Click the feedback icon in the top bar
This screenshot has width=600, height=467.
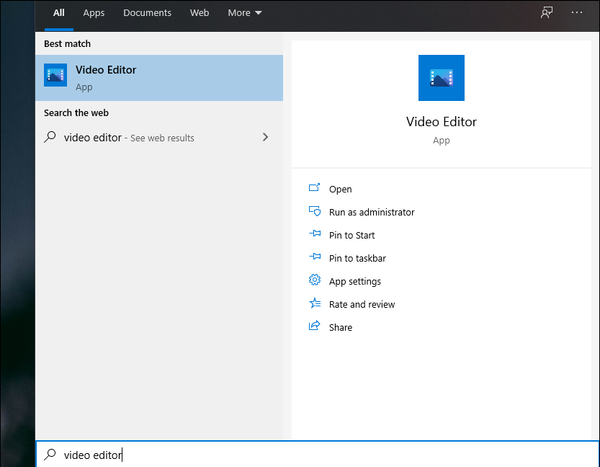pos(546,13)
